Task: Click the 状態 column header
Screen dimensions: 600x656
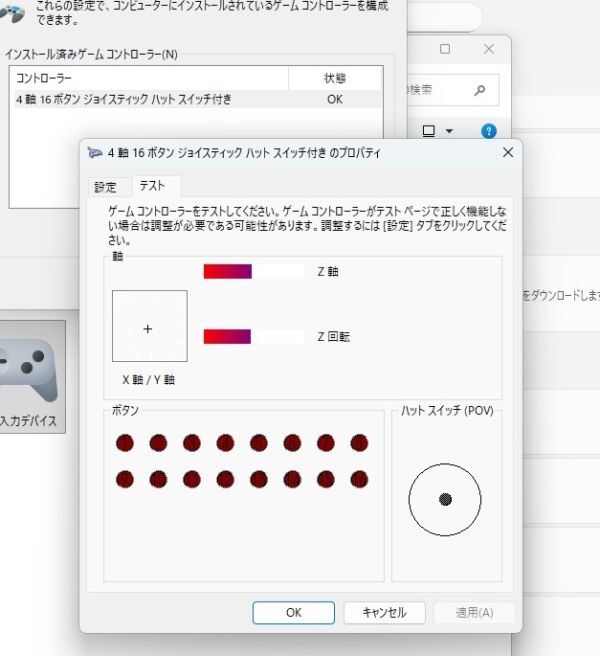Action: pyautogui.click(x=335, y=78)
